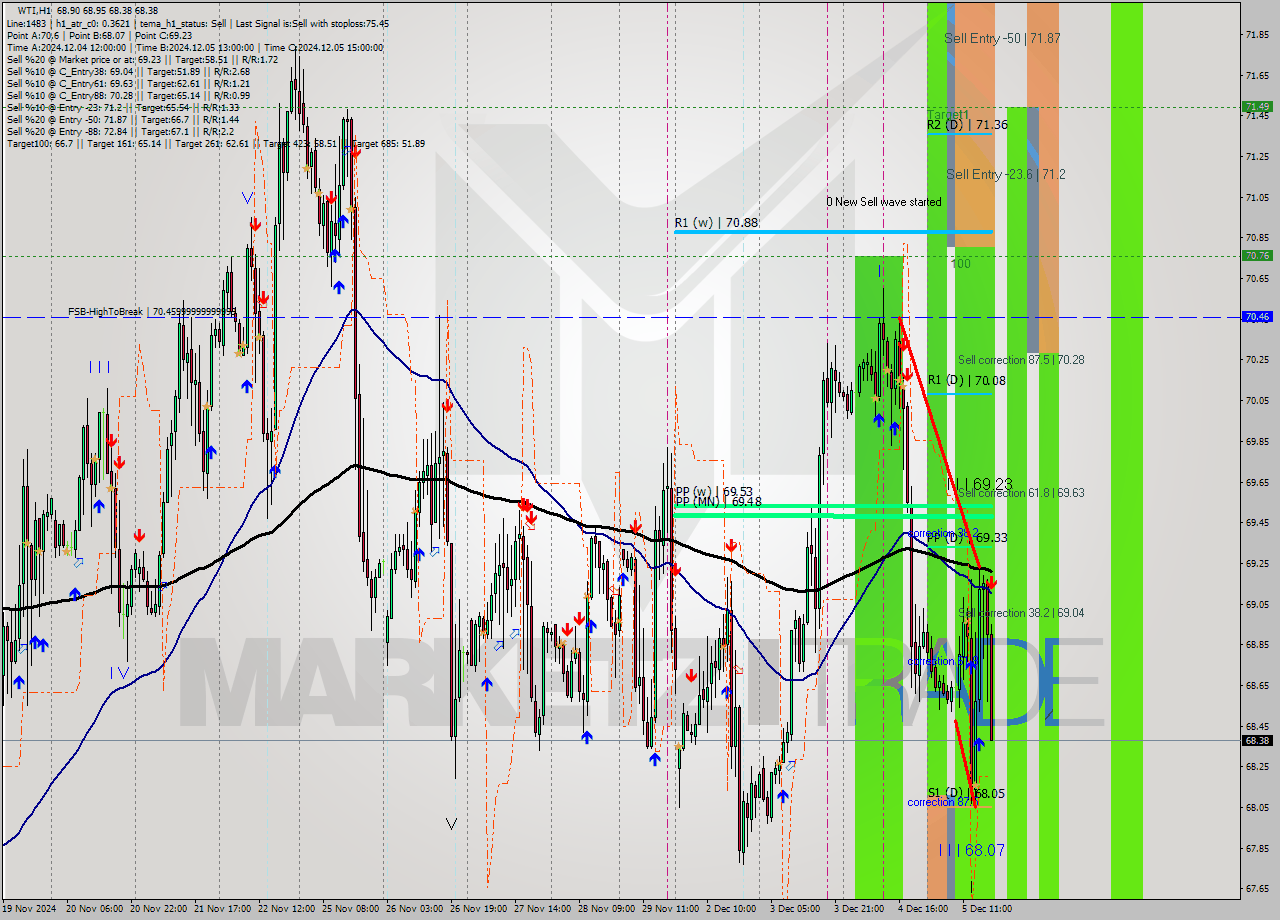Viewport: 1280px width, 920px height.
Task: Select 'Sell correction 87.5 | 70.28' label
Action: [1021, 360]
